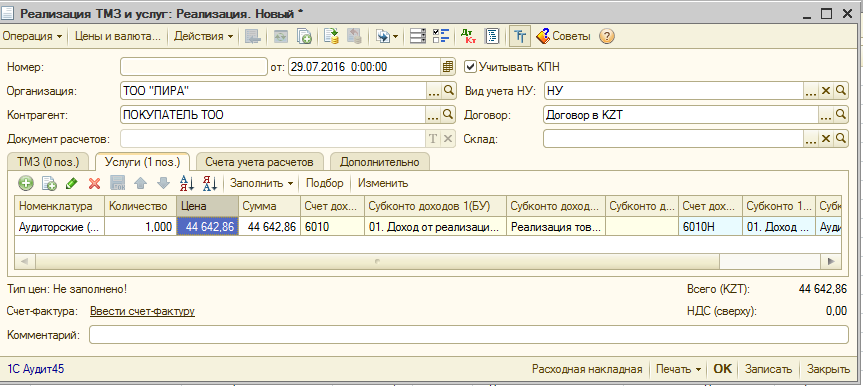Open the ellipsis selector for Контрагент
This screenshot has width=863, height=386.
[434, 115]
